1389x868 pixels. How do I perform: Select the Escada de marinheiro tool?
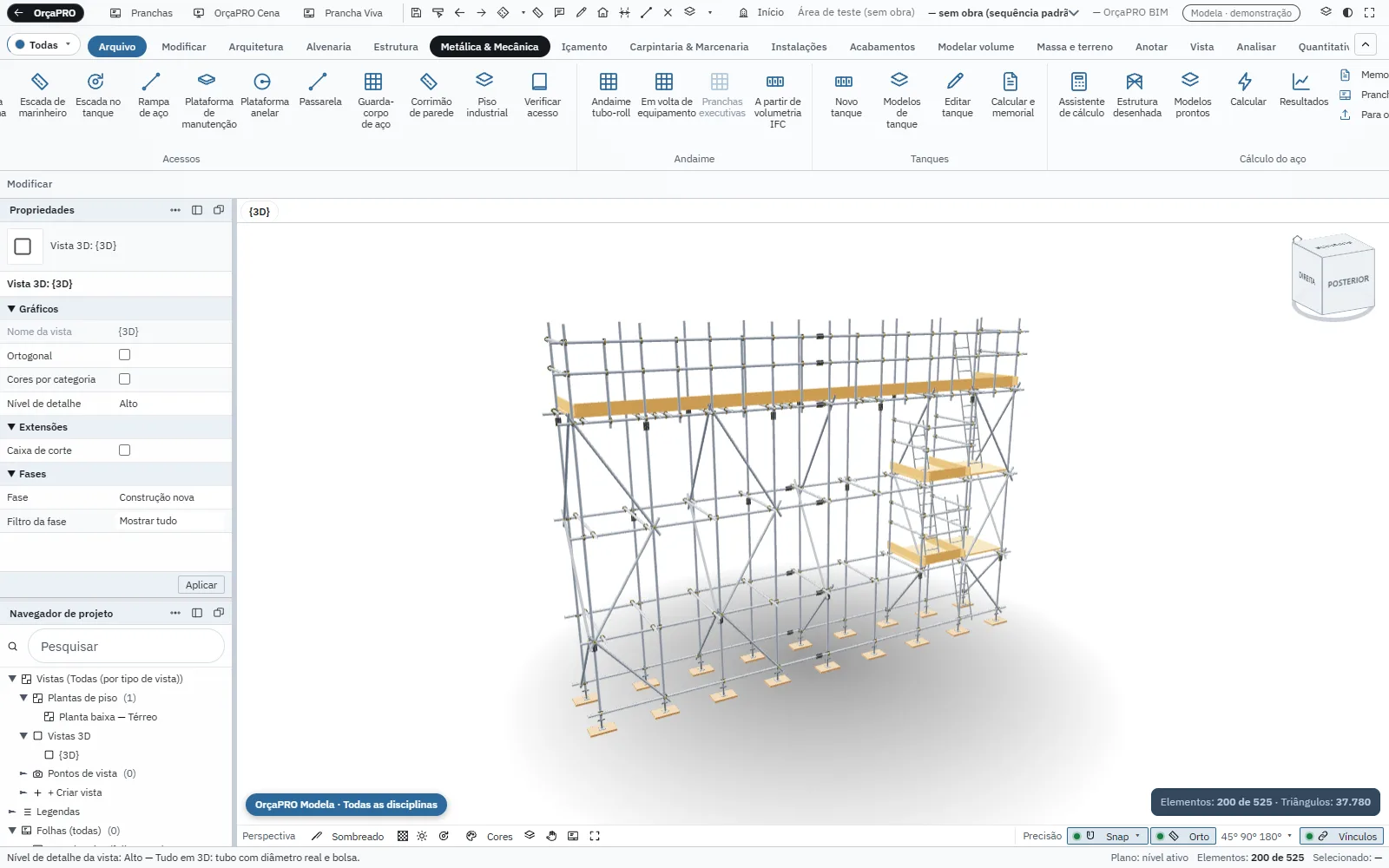click(42, 95)
